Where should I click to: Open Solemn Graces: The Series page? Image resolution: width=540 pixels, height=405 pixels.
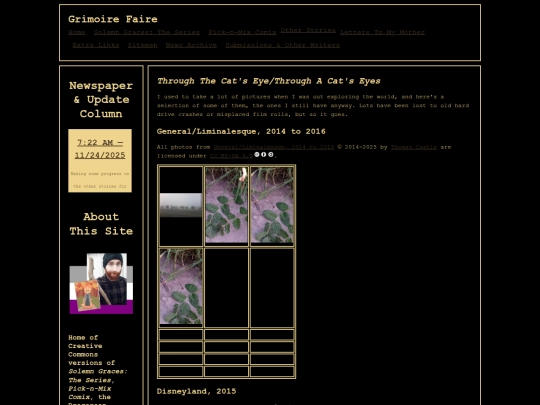coord(147,32)
